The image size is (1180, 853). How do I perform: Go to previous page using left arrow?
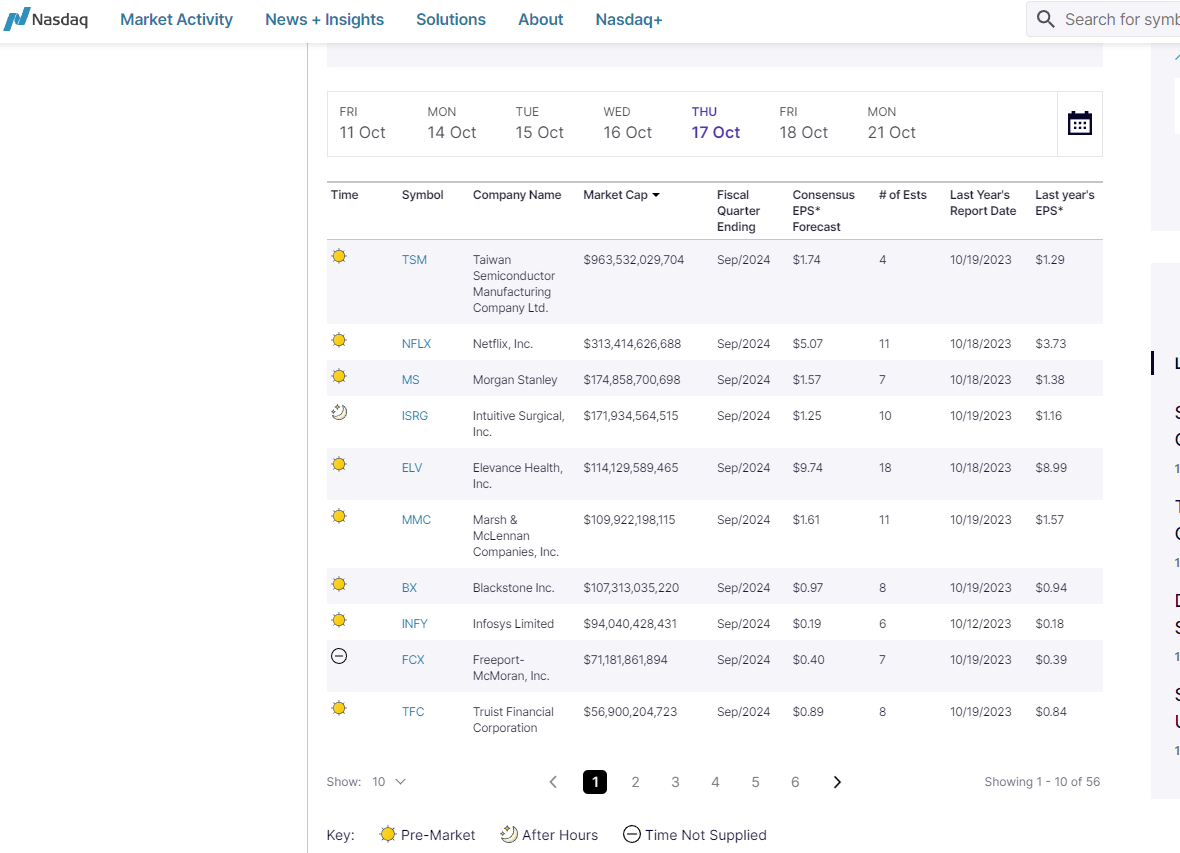point(553,782)
